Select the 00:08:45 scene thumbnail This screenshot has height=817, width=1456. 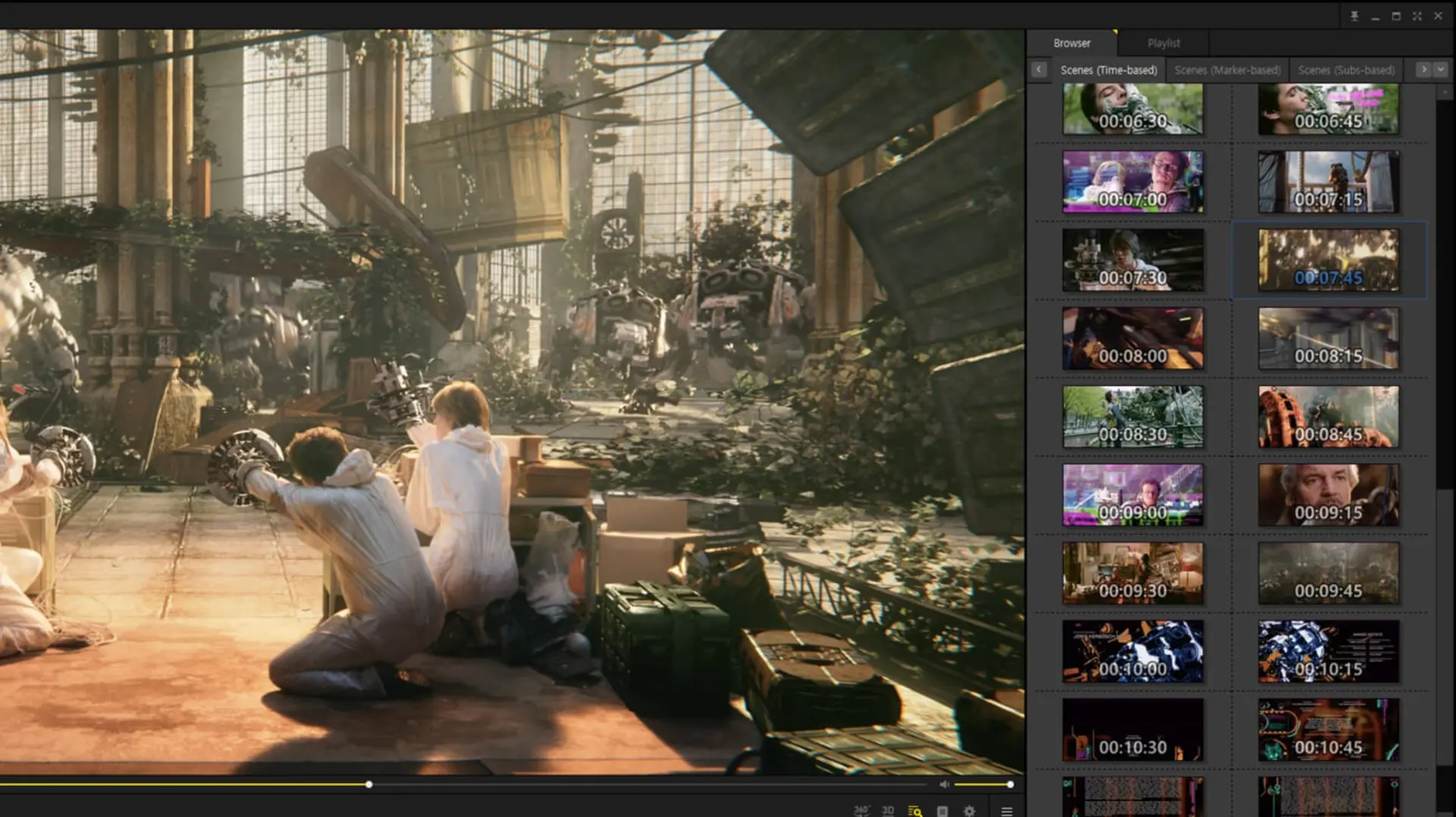point(1329,417)
